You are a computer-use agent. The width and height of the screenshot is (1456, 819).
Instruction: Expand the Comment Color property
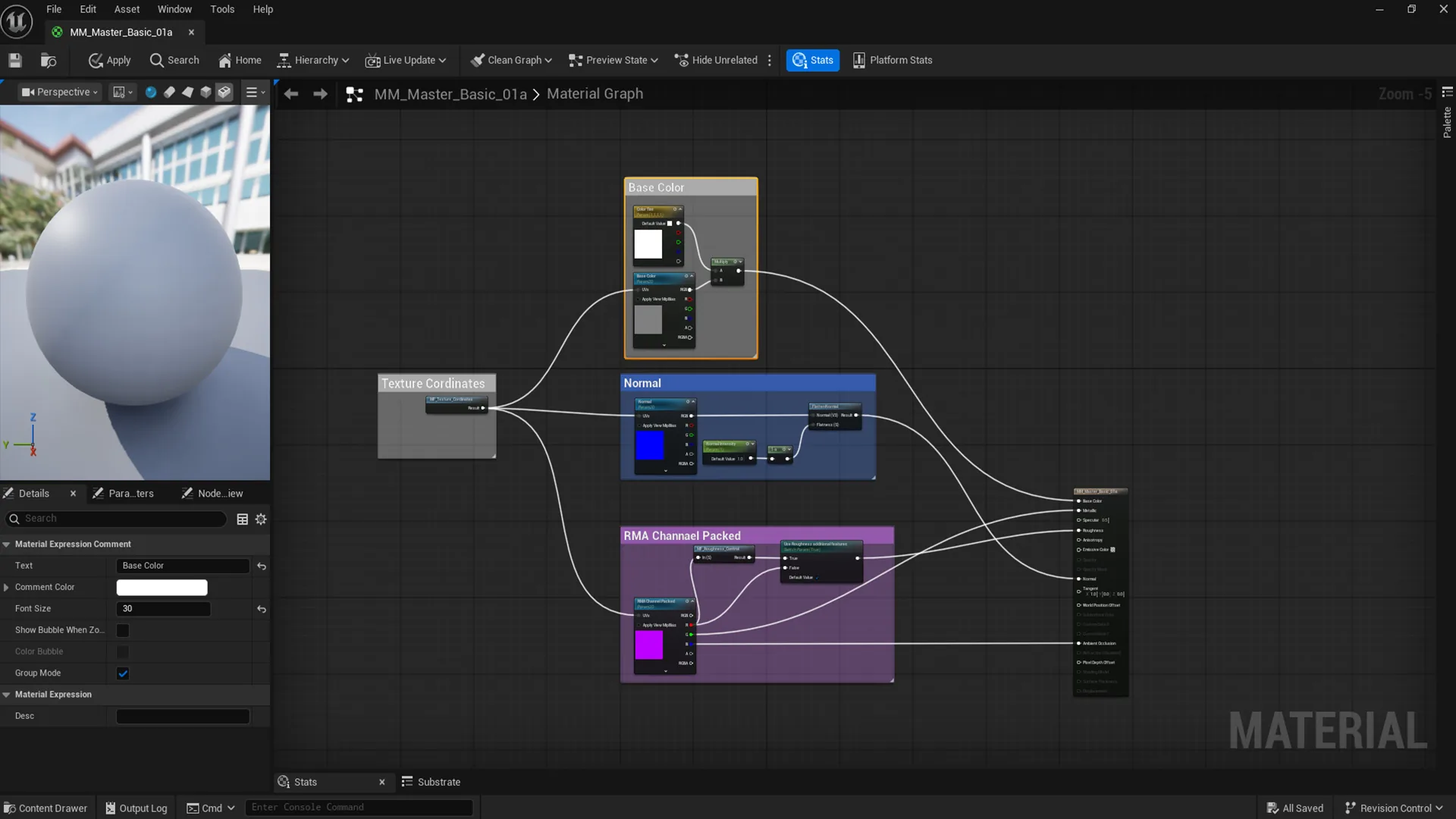coord(7,587)
